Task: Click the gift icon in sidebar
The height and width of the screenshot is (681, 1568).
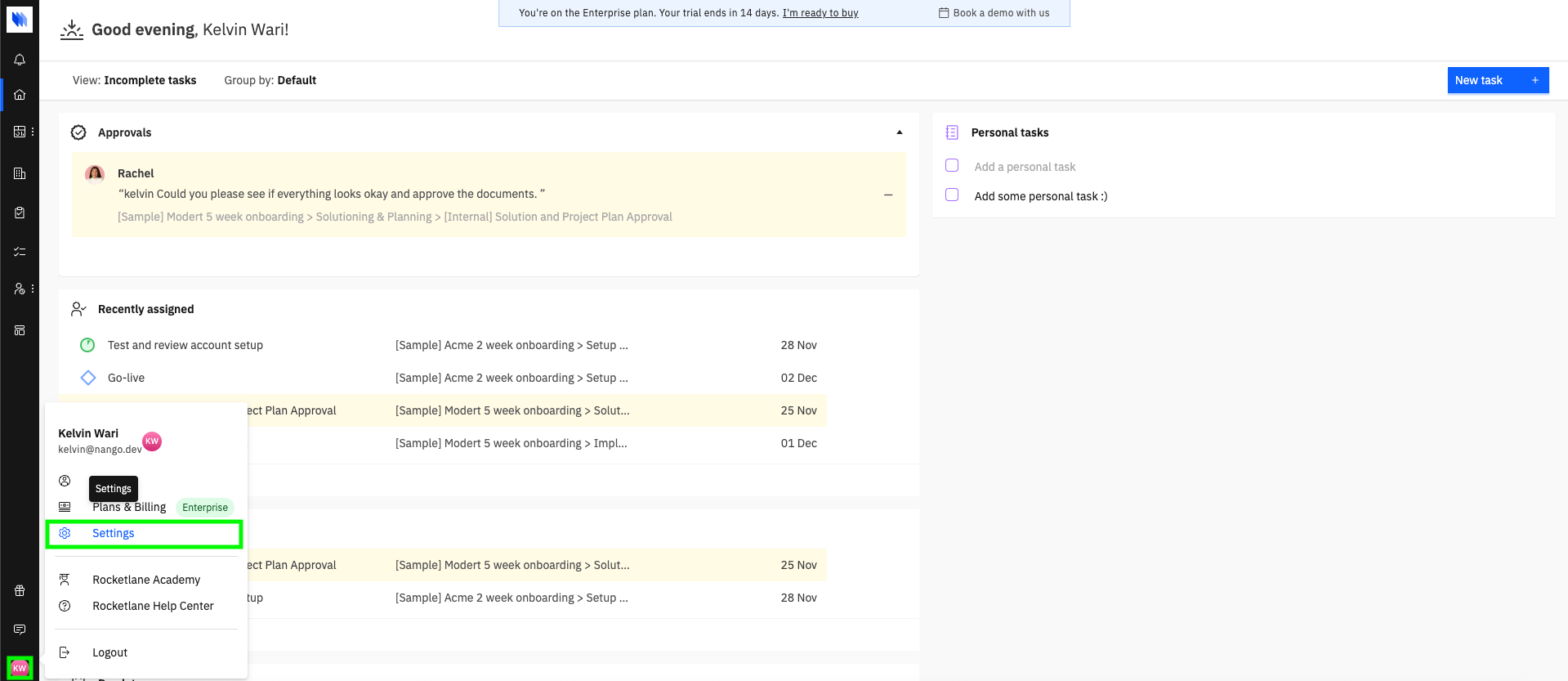Action: coord(20,590)
